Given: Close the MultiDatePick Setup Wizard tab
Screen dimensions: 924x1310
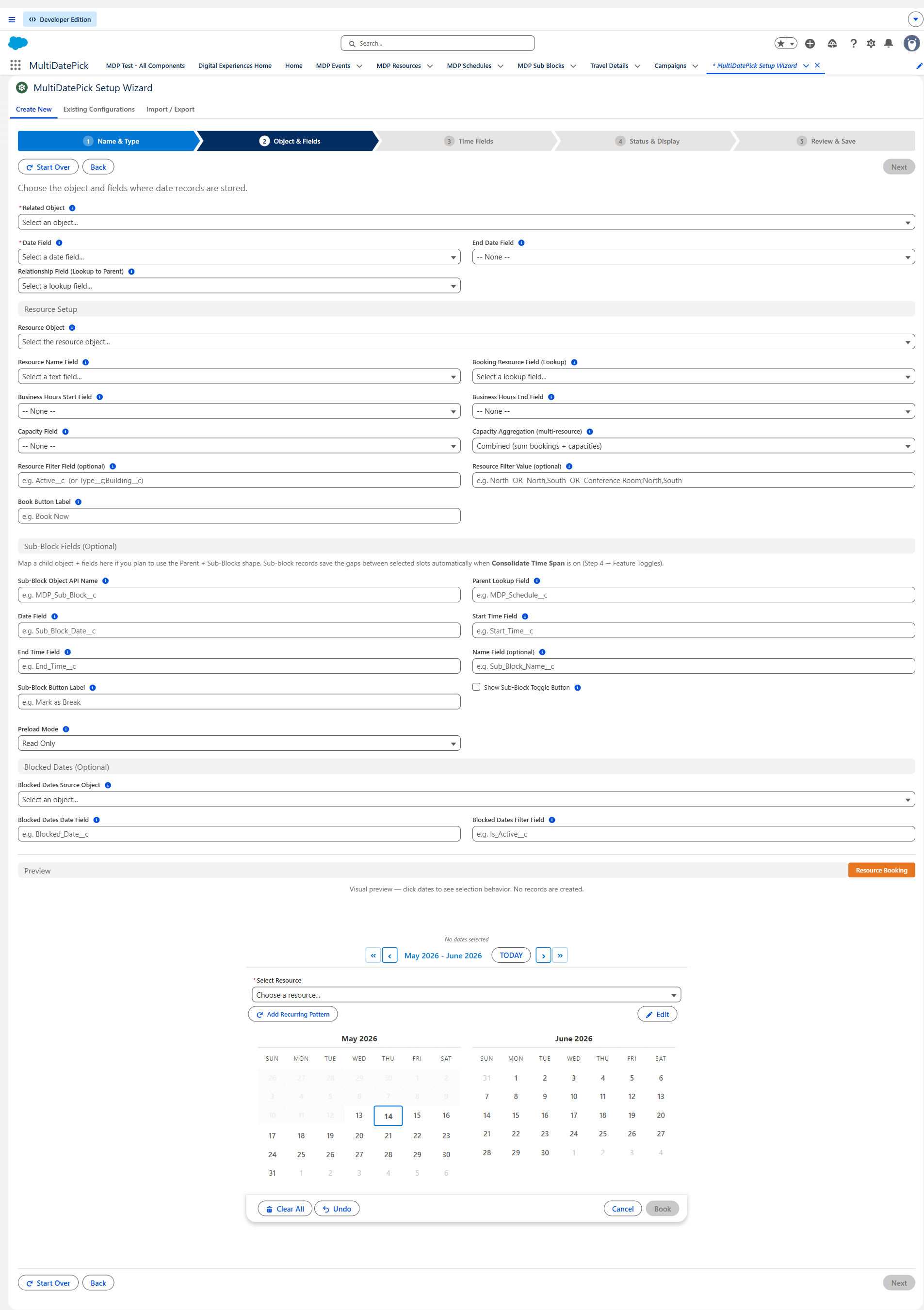Looking at the screenshot, I should tap(817, 65).
